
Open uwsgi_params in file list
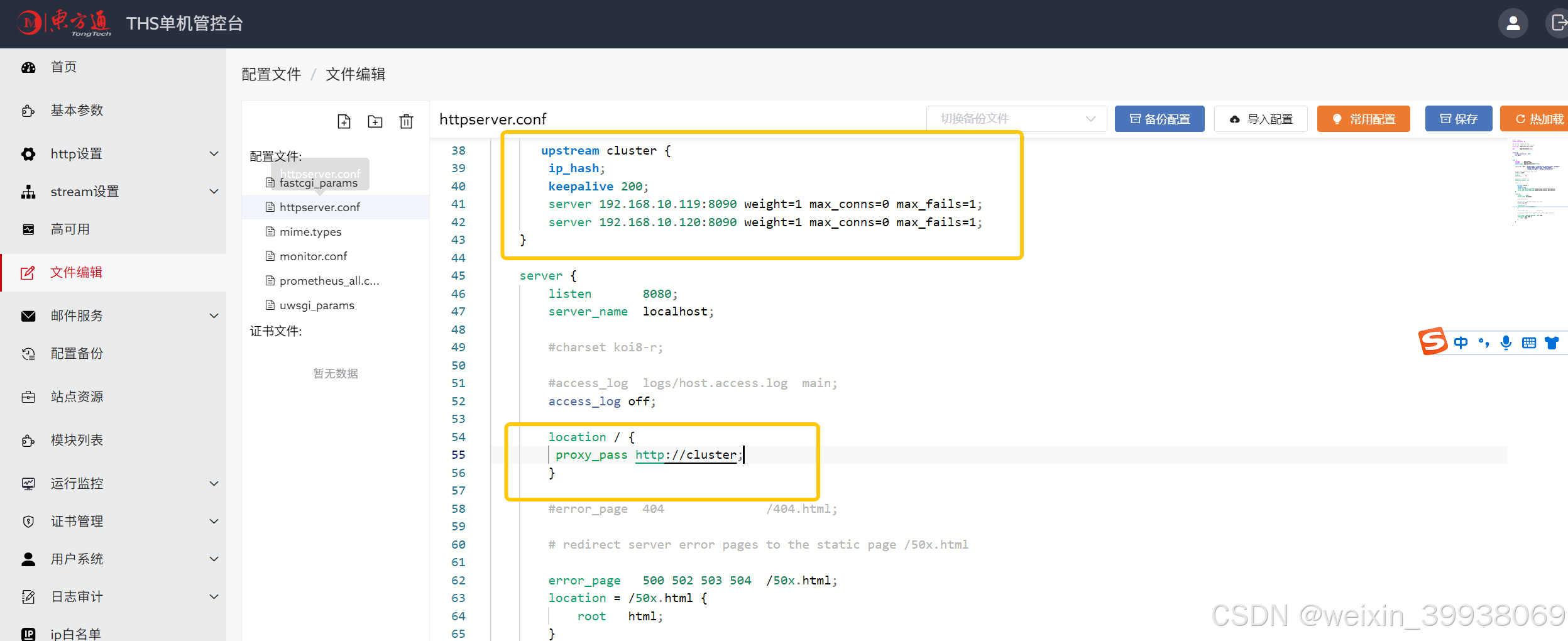[317, 305]
